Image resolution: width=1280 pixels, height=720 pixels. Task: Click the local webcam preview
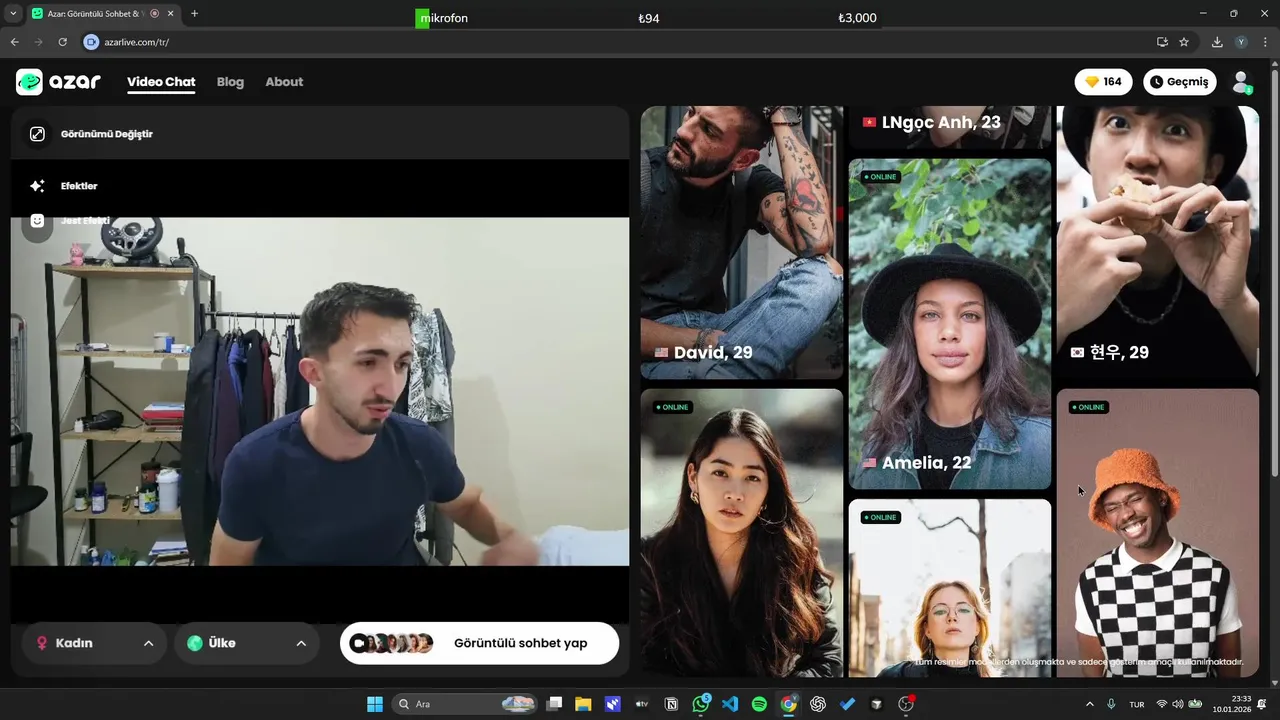point(320,391)
